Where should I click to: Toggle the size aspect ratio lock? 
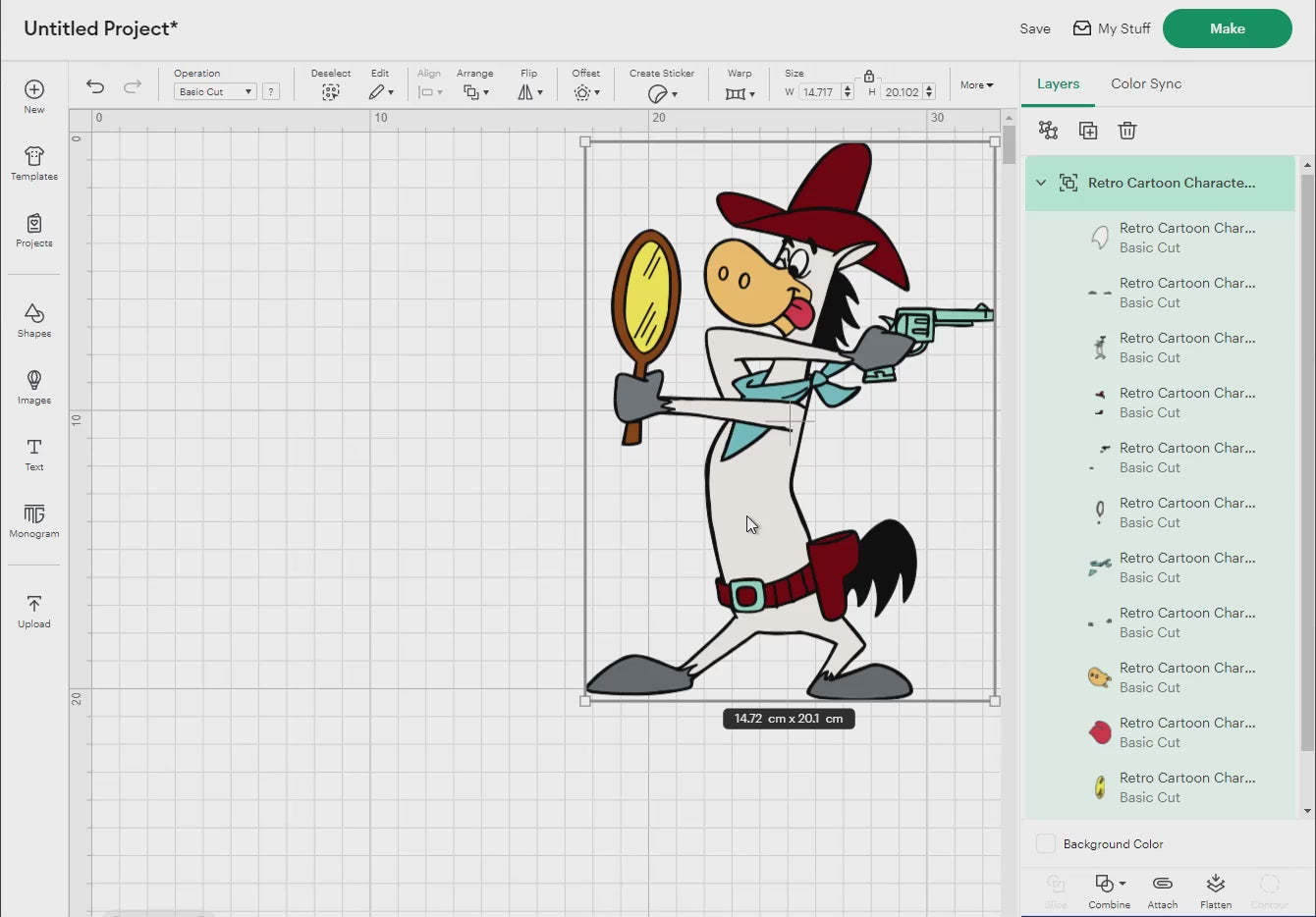(x=869, y=76)
